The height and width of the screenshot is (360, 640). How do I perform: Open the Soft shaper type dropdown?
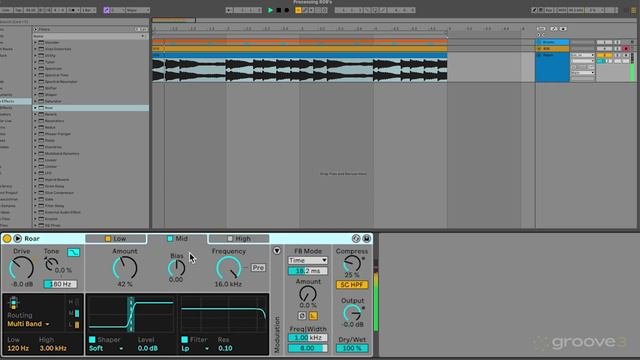tap(106, 348)
